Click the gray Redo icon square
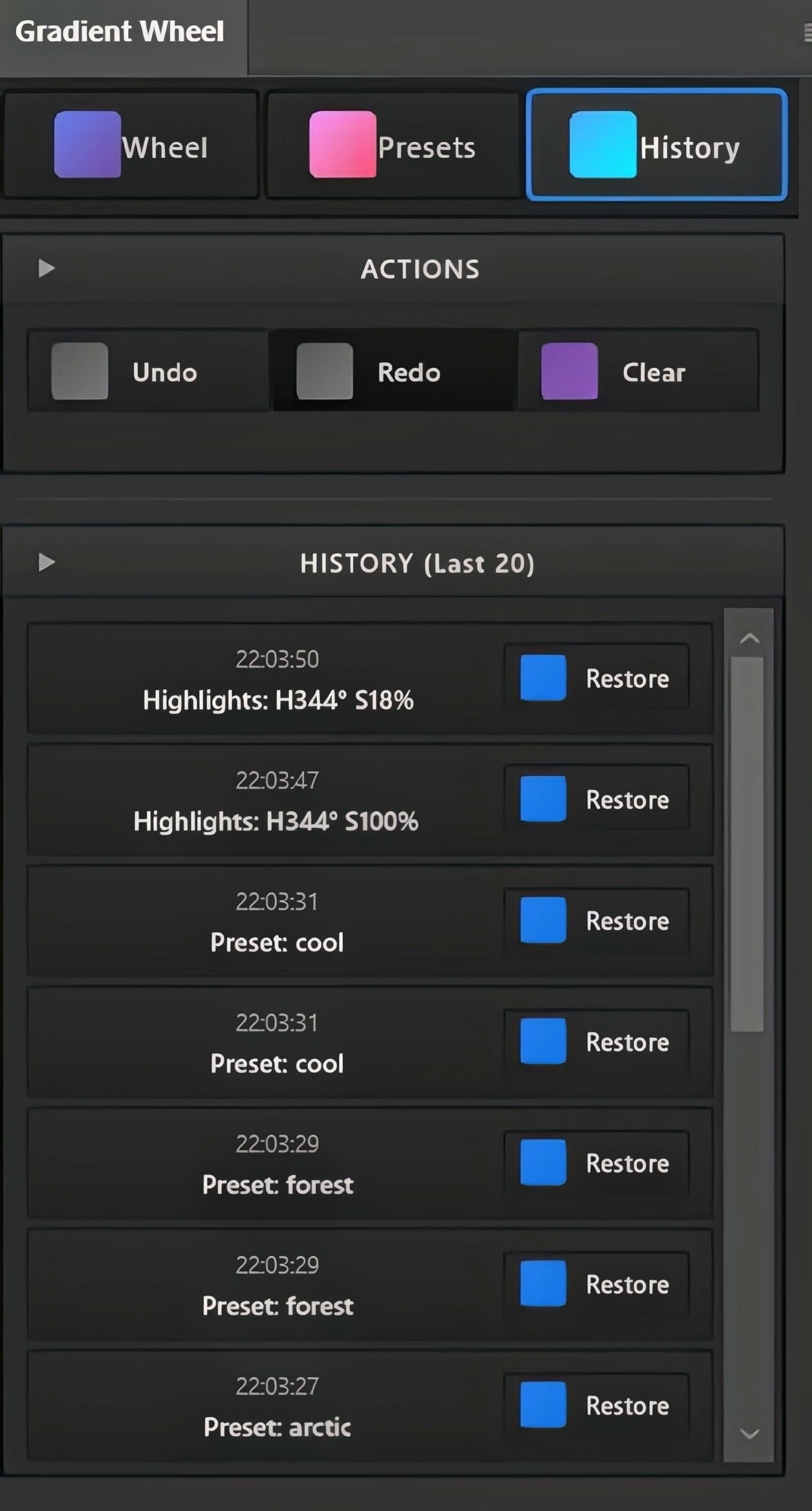 click(x=325, y=371)
